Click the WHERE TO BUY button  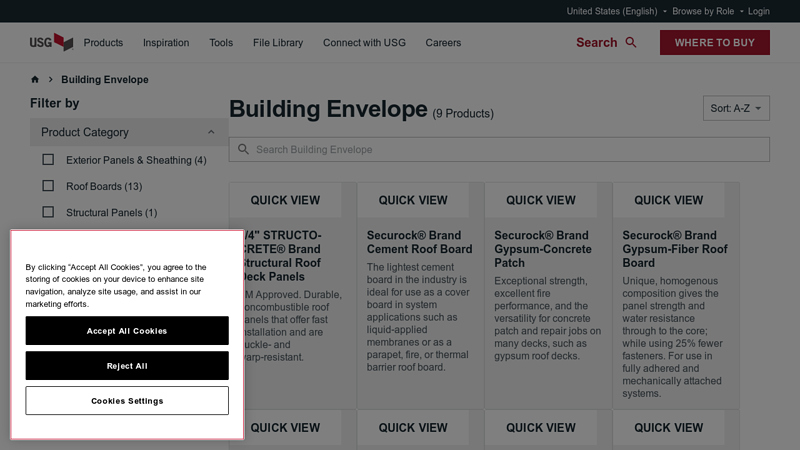(x=714, y=42)
